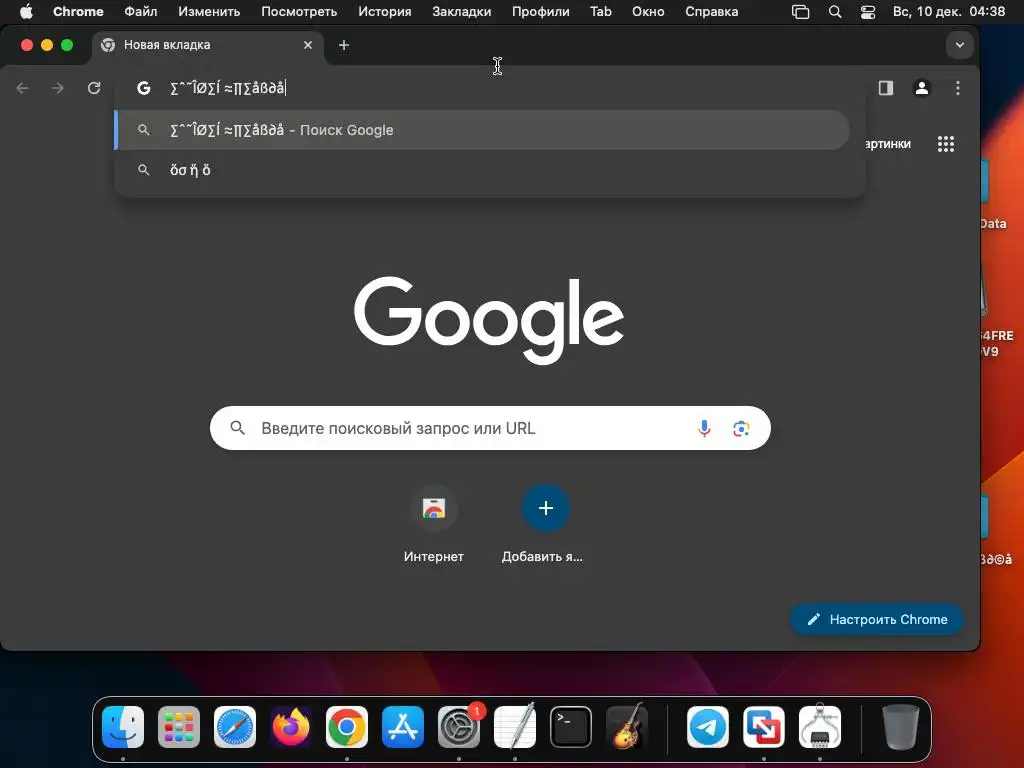Click the Google search box on page
1024x768 pixels.
pyautogui.click(x=490, y=428)
